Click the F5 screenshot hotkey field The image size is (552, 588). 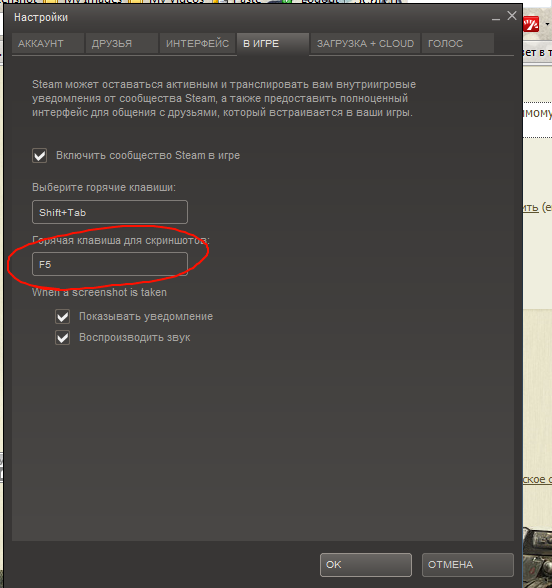[110, 264]
